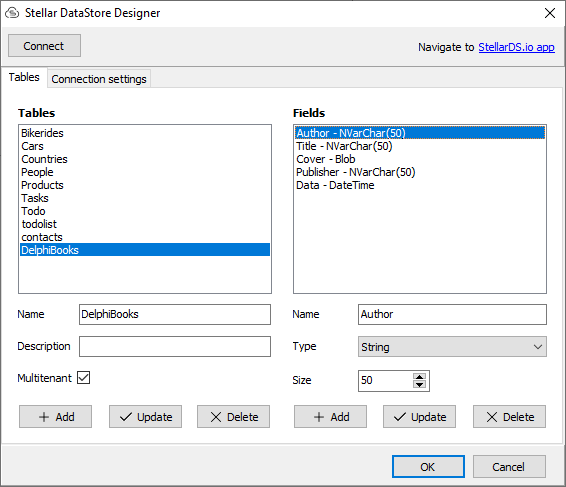Select the Cover - Blob field
Image resolution: width=566 pixels, height=487 pixels.
pyautogui.click(x=420, y=159)
